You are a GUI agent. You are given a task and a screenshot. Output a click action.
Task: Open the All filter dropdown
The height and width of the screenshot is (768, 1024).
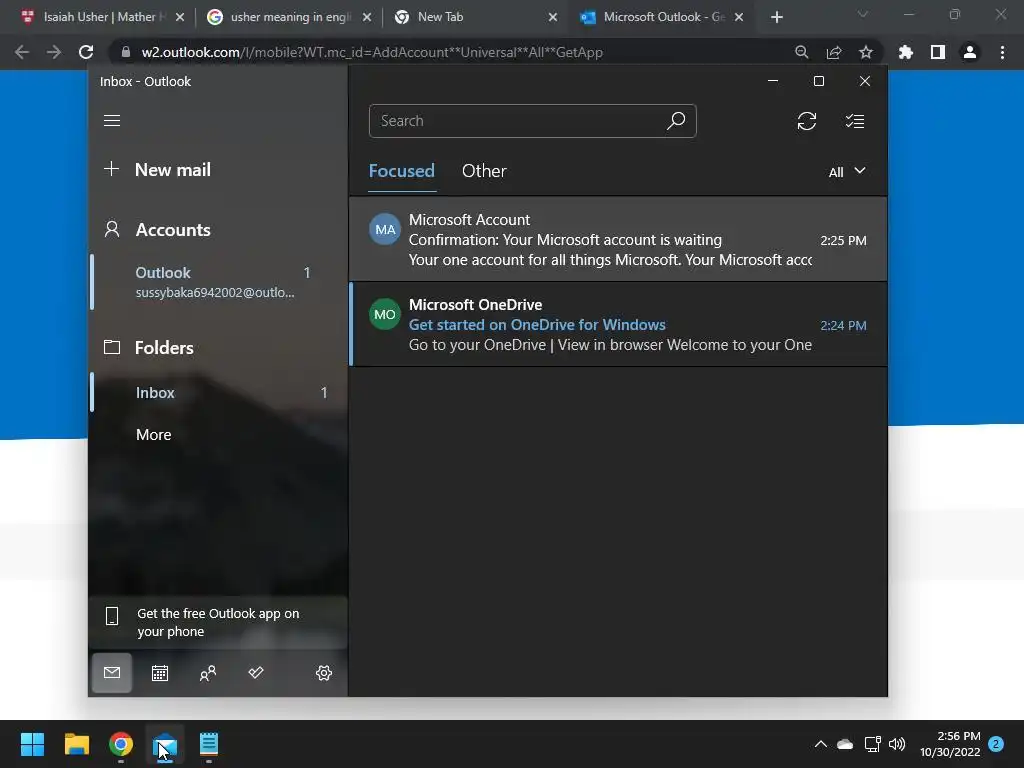pyautogui.click(x=847, y=172)
